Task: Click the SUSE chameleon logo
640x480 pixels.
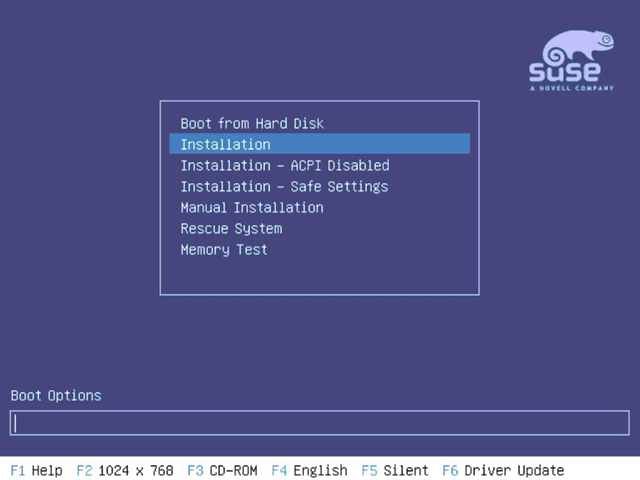Action: (x=571, y=60)
